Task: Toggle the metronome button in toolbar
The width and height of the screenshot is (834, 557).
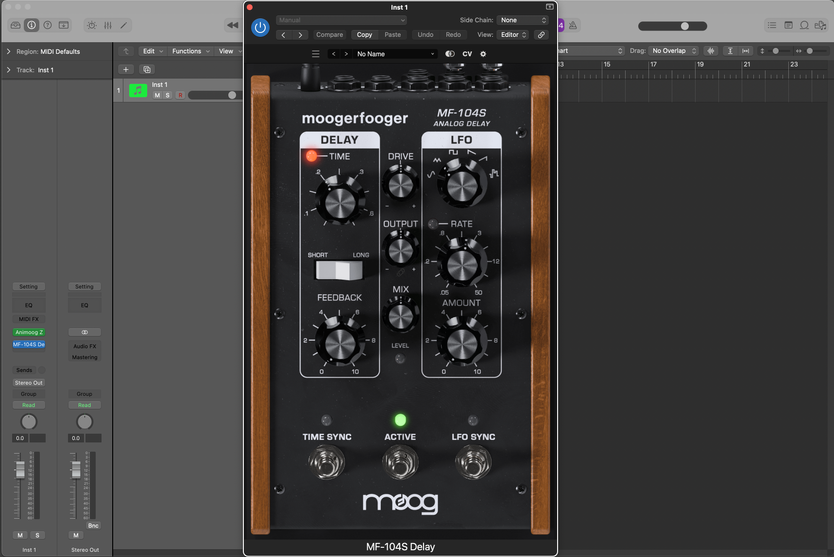Action: tap(573, 25)
